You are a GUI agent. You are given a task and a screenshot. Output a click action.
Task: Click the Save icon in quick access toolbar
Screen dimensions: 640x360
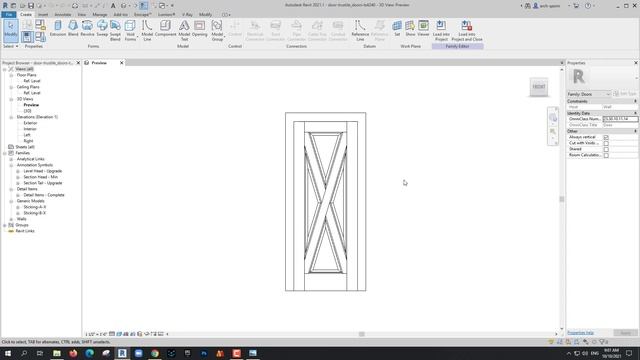tap(31, 6)
